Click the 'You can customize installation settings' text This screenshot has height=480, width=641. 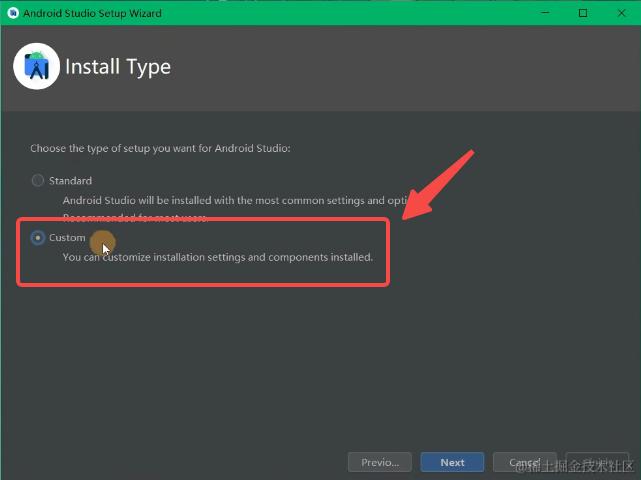pyautogui.click(x=217, y=257)
